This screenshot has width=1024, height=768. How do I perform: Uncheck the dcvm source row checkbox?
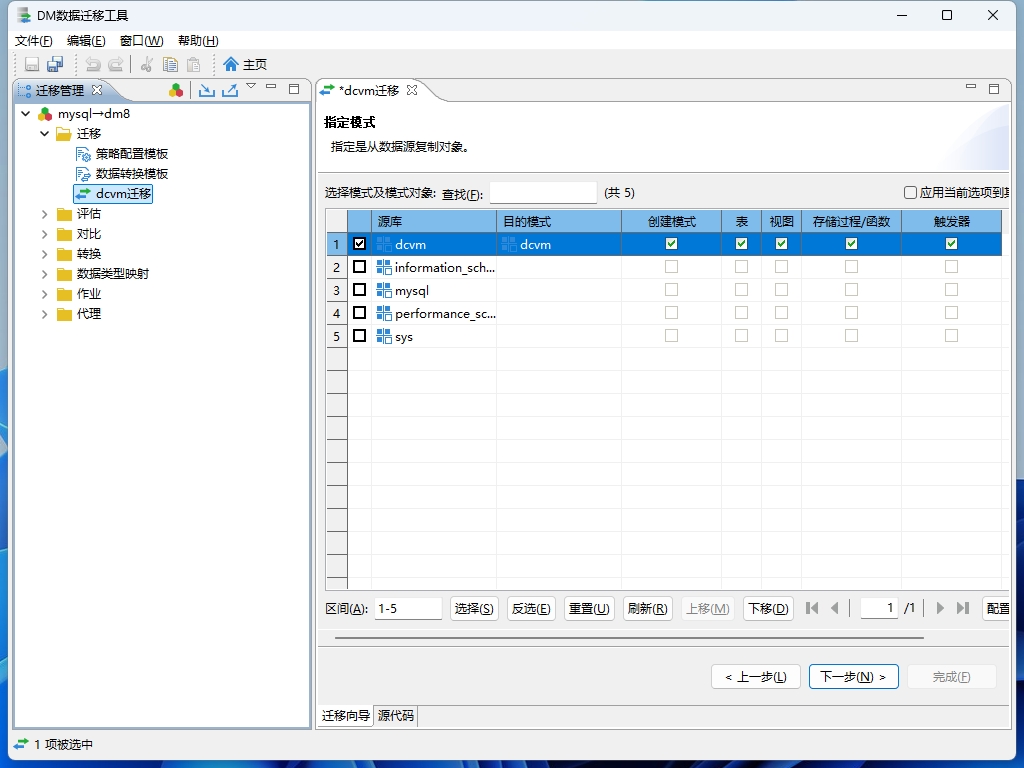(x=359, y=244)
